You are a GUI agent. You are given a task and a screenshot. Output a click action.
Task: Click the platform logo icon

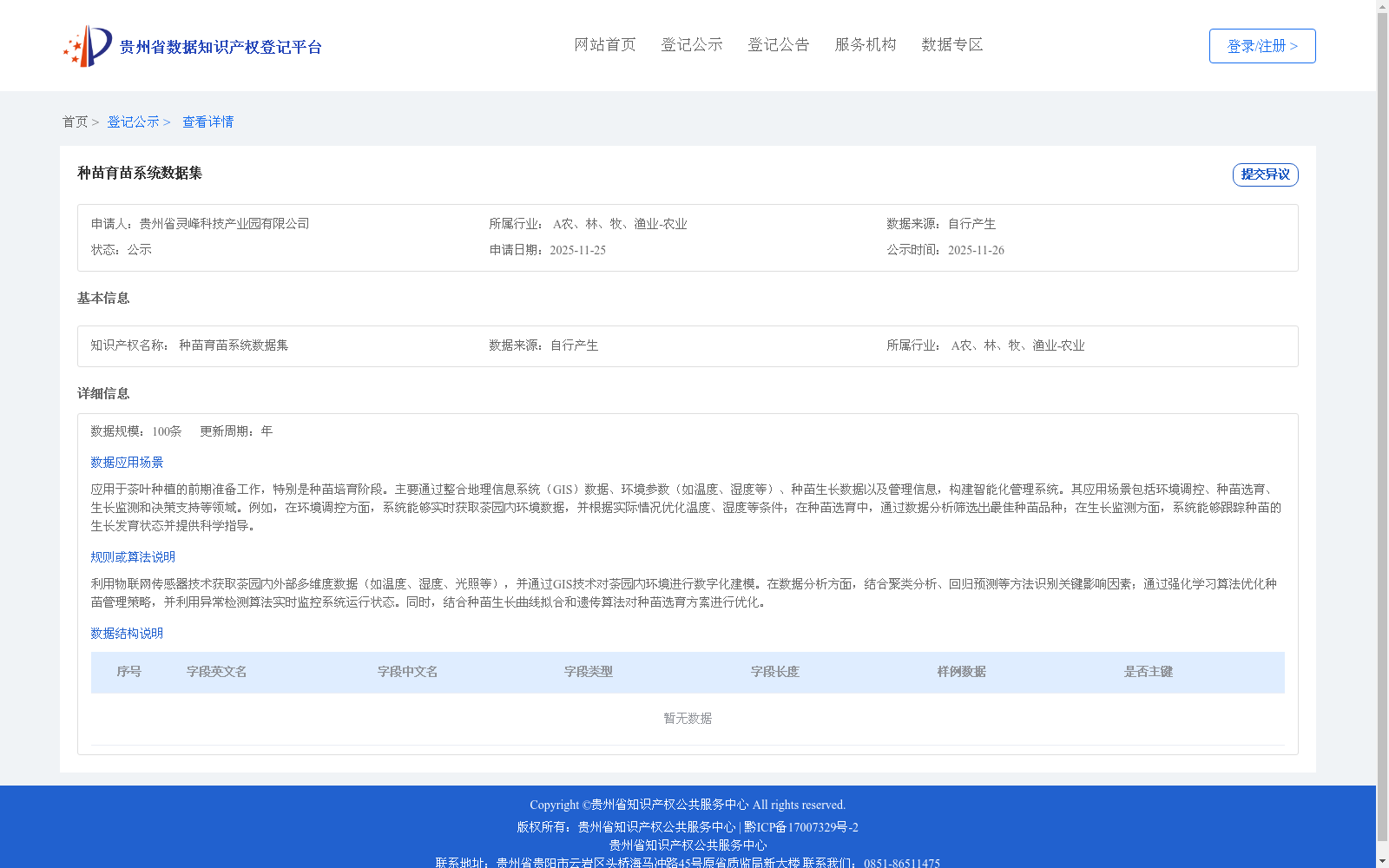[88, 46]
